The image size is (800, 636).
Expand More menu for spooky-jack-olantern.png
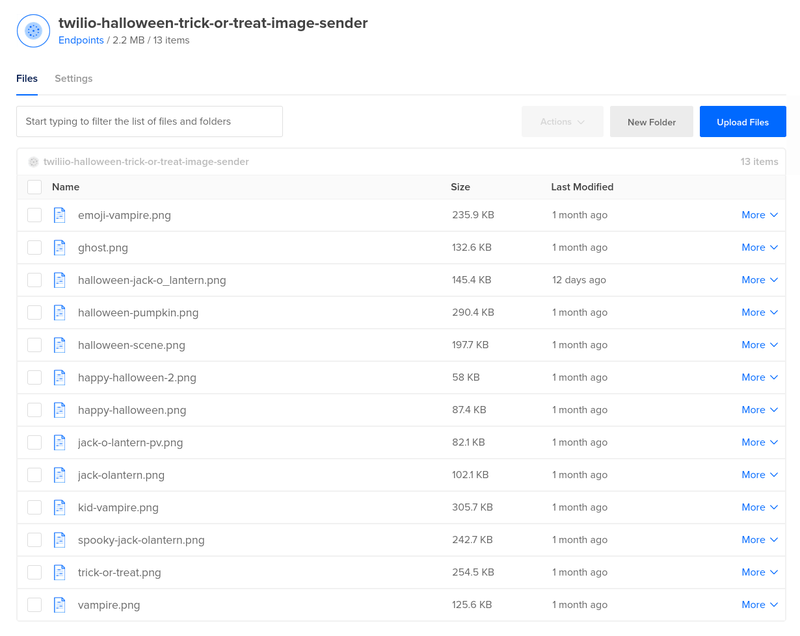(759, 540)
